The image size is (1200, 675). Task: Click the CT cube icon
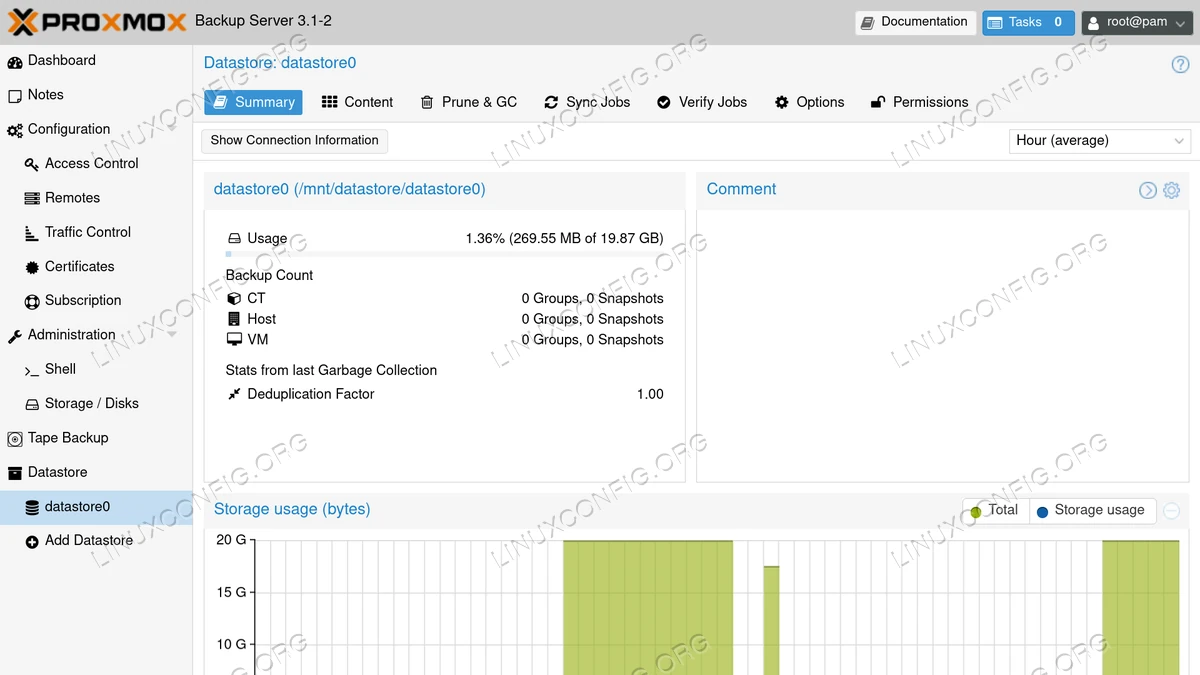[234, 298]
